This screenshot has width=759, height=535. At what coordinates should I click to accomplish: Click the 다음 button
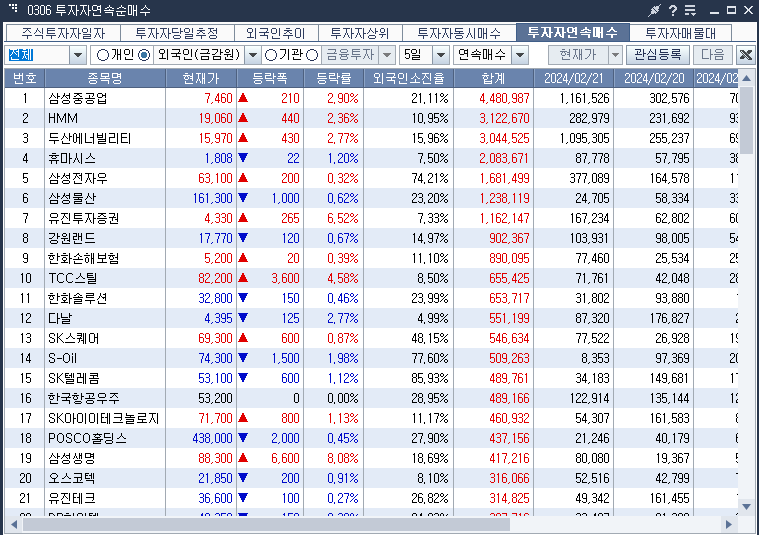tap(713, 55)
